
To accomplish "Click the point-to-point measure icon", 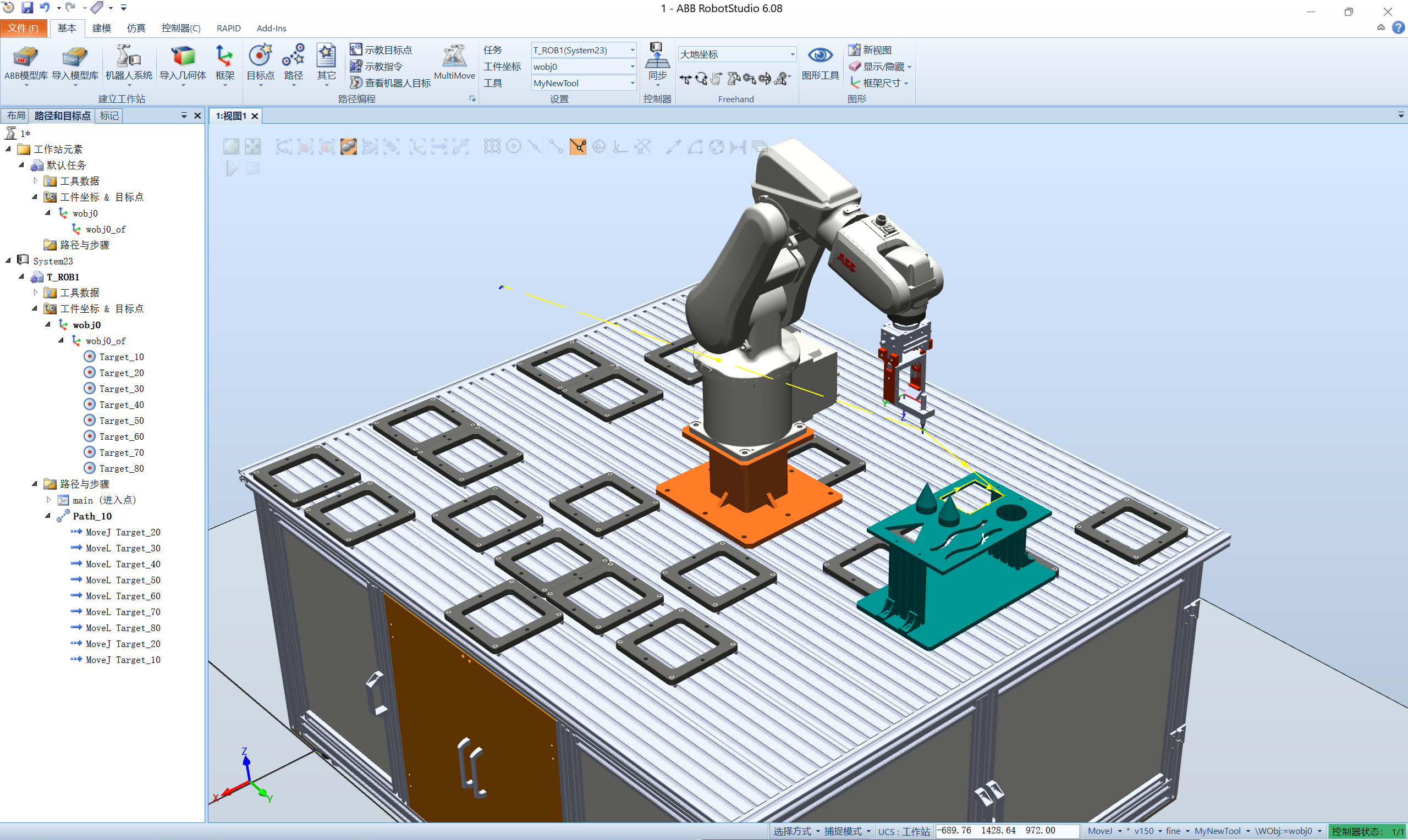I will point(673,147).
